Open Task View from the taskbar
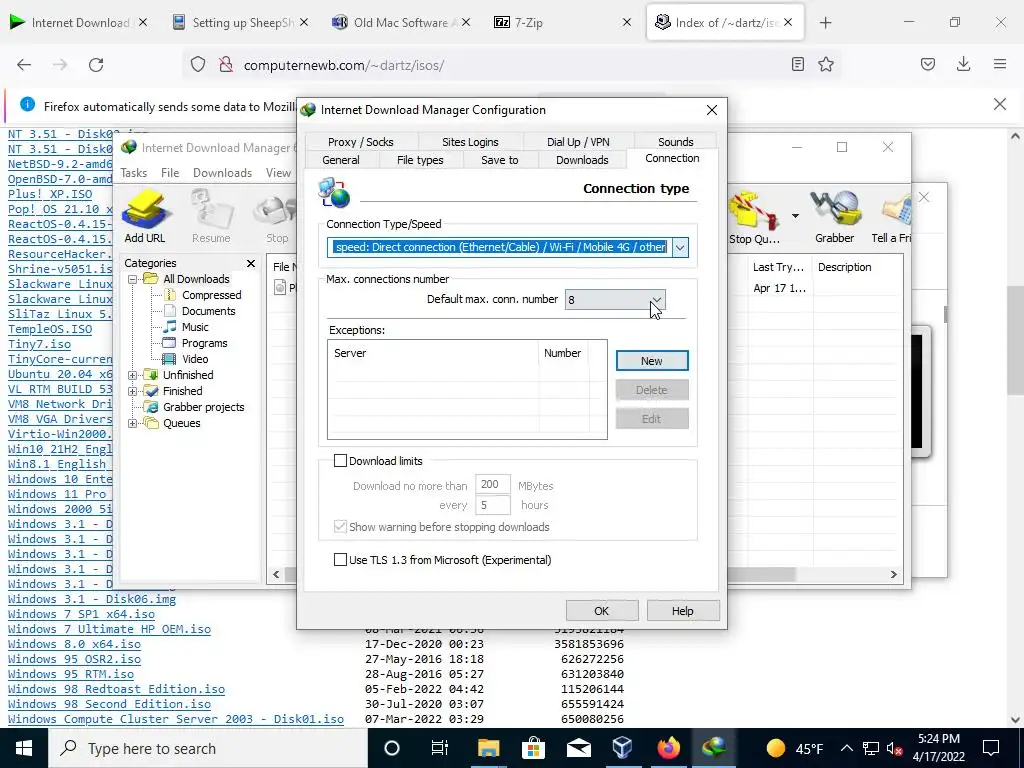This screenshot has width=1024, height=768. click(440, 748)
